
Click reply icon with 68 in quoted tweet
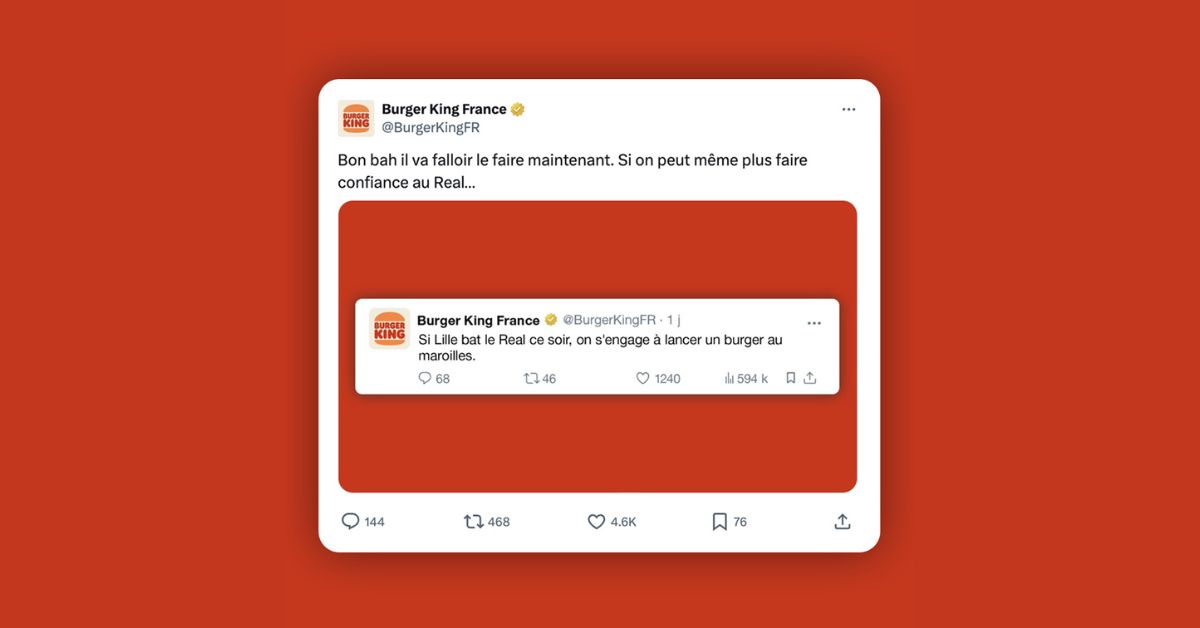click(425, 378)
